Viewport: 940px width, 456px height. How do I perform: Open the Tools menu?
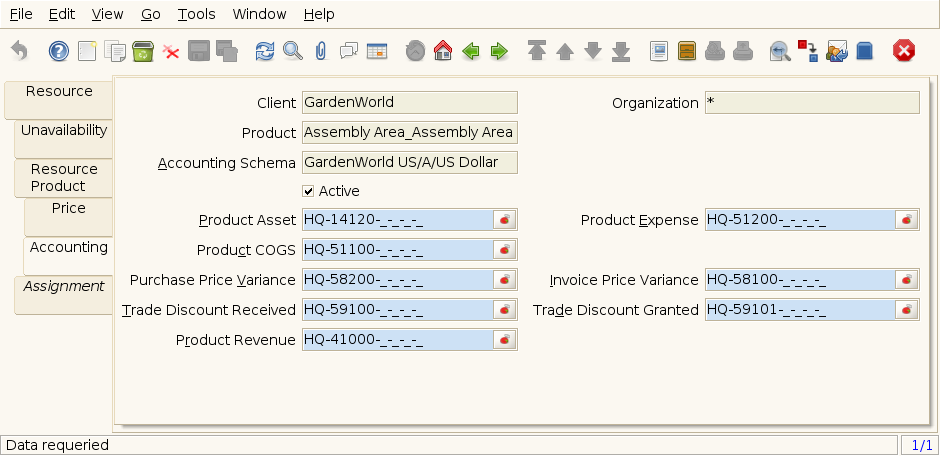click(196, 14)
